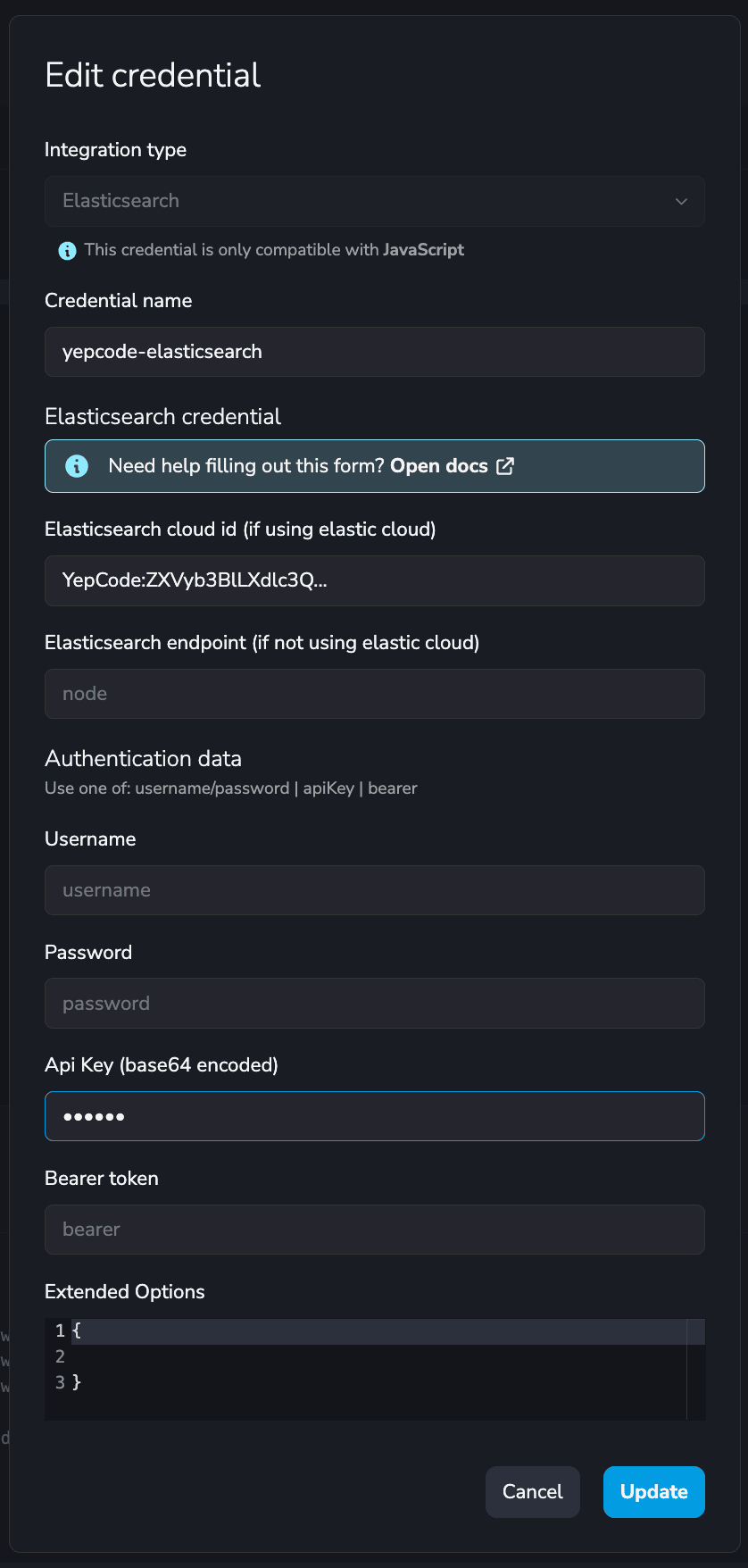748x1568 pixels.
Task: Click the Update button
Action: click(654, 1492)
